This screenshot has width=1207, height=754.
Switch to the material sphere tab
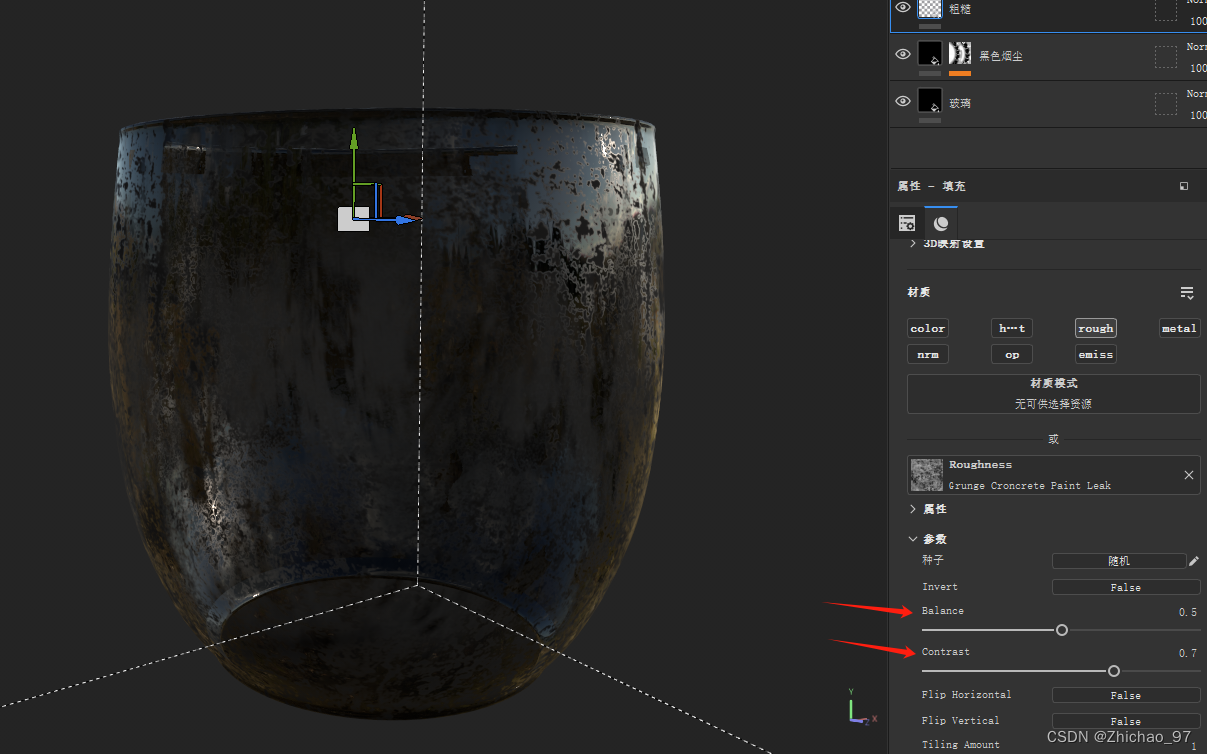point(941,223)
